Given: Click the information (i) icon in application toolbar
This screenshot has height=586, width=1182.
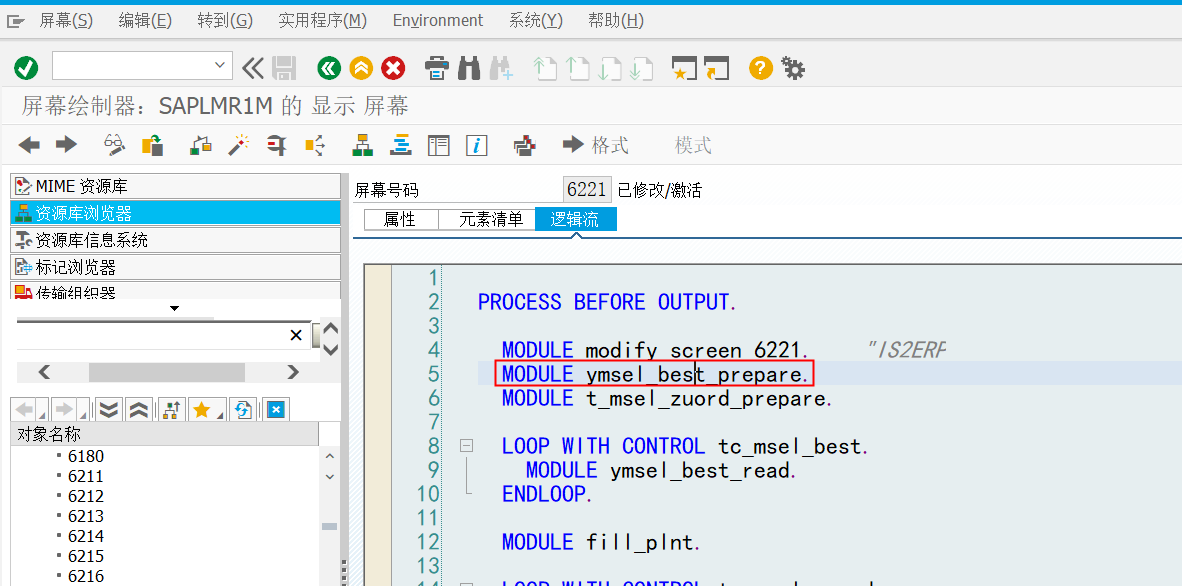Looking at the screenshot, I should coord(477,144).
